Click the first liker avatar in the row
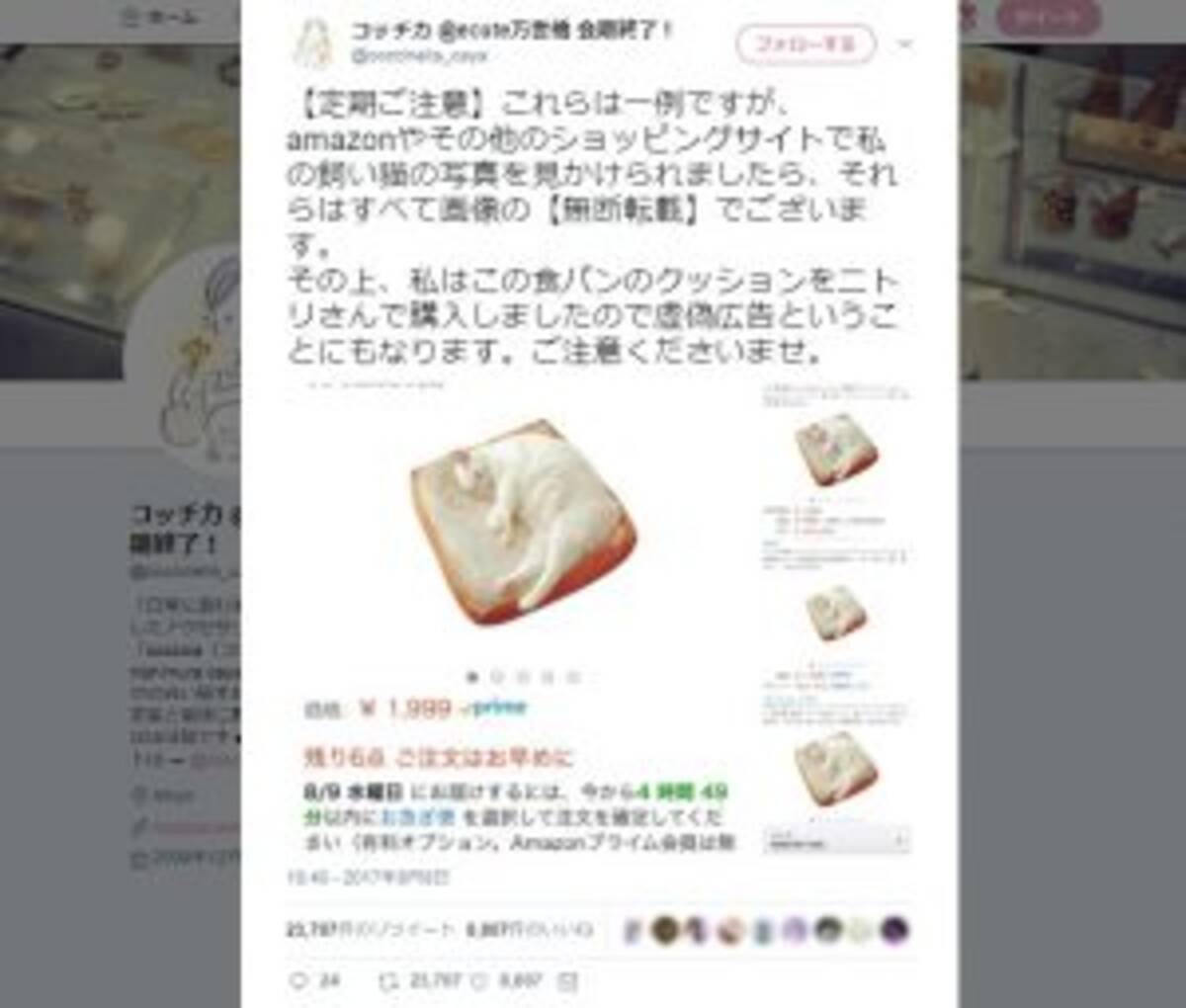Image resolution: width=1186 pixels, height=1008 pixels. coord(634,930)
